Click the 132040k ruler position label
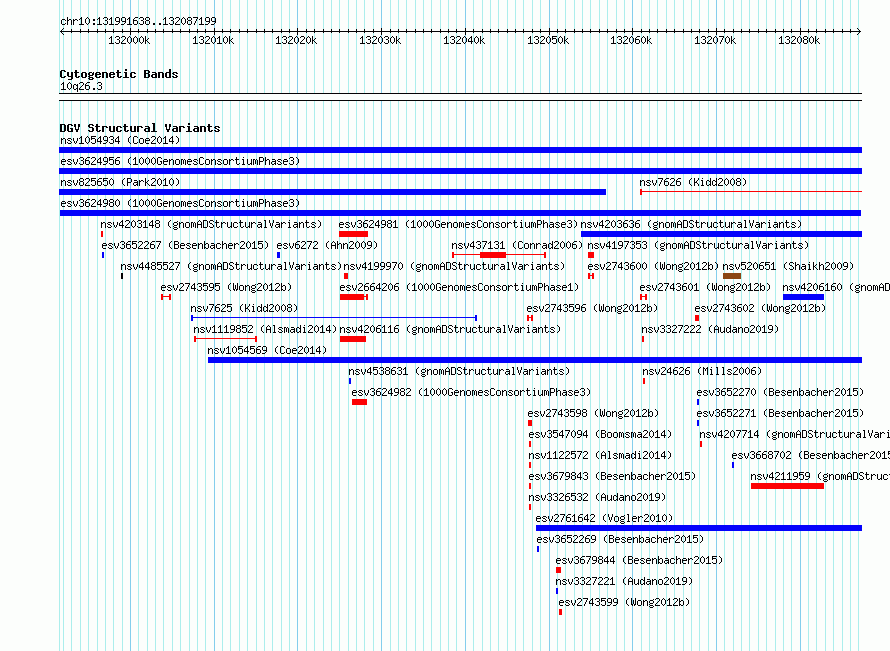The width and height of the screenshot is (890, 651). click(464, 40)
